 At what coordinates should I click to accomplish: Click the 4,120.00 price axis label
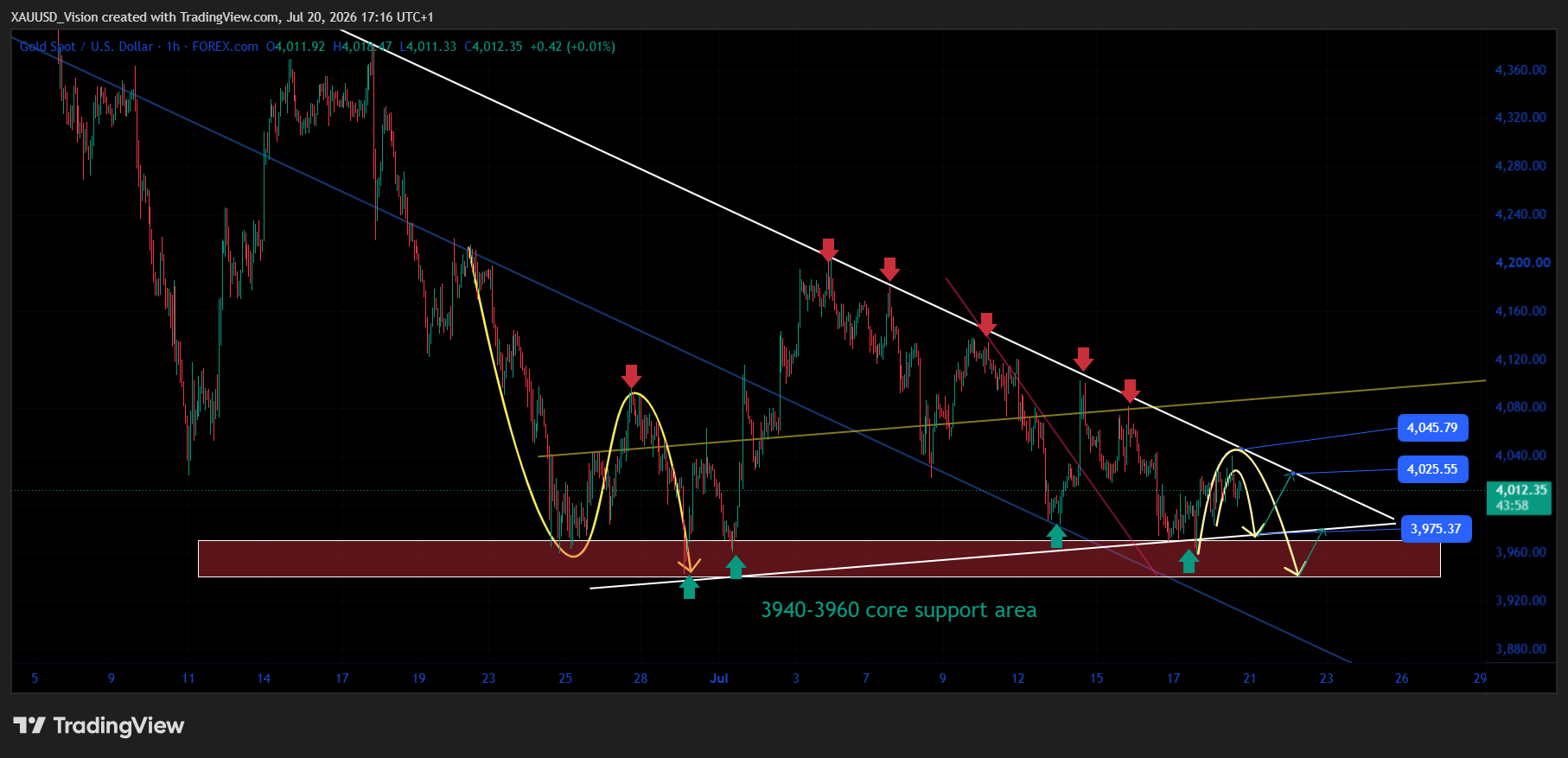(1520, 360)
